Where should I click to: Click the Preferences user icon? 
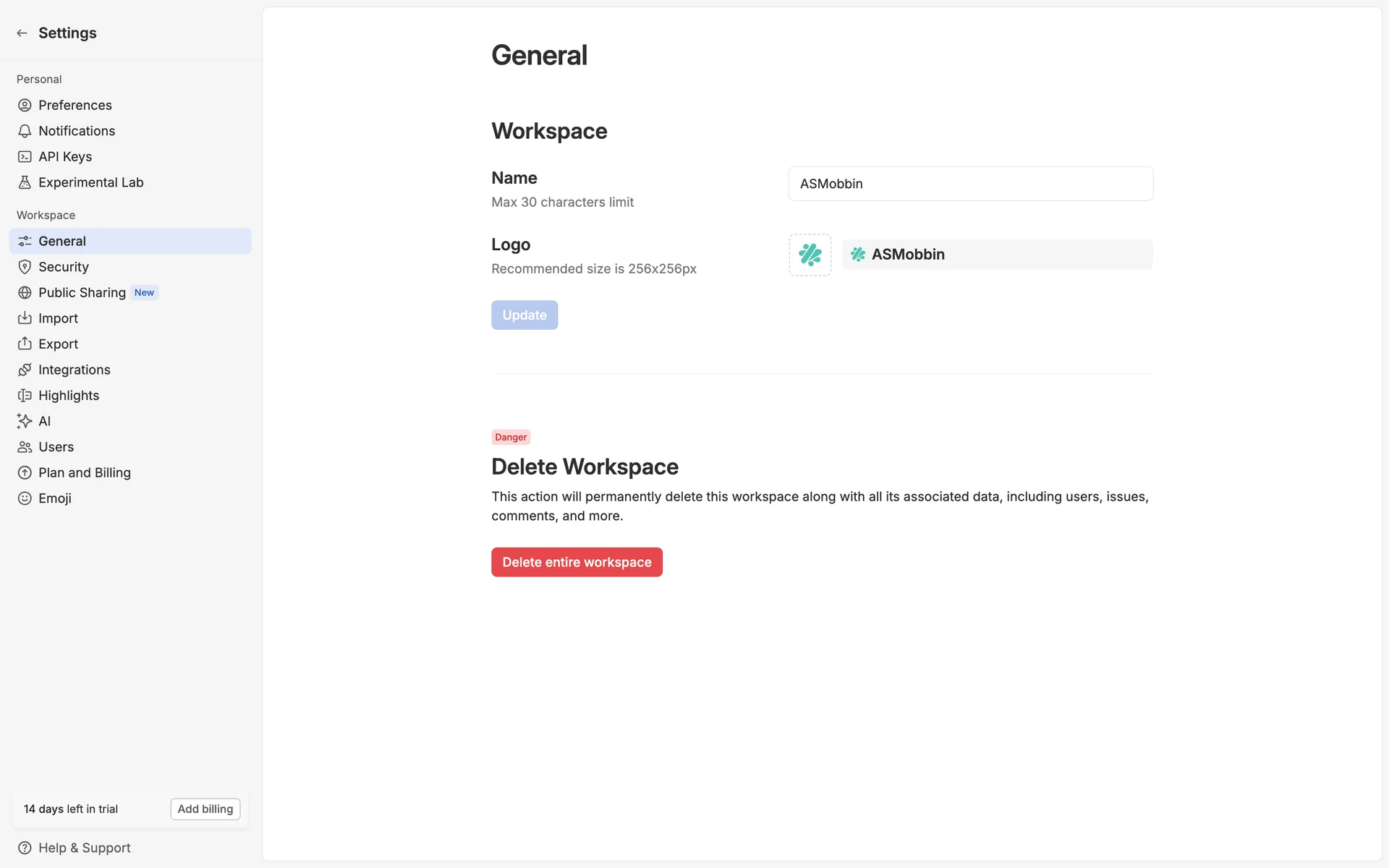[x=25, y=106]
